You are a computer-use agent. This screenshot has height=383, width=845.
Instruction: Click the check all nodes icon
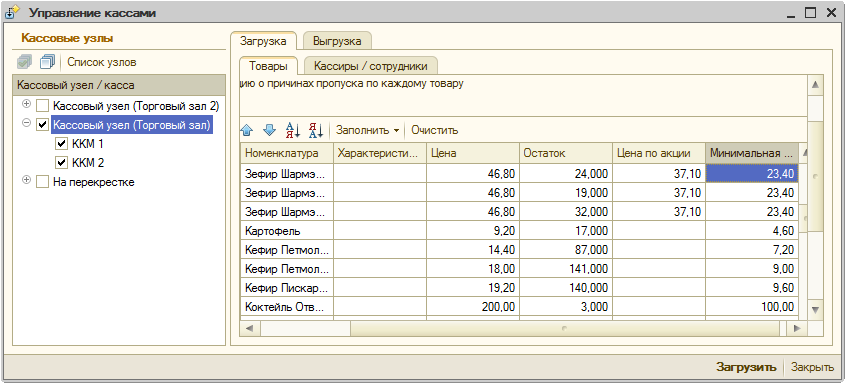point(25,62)
